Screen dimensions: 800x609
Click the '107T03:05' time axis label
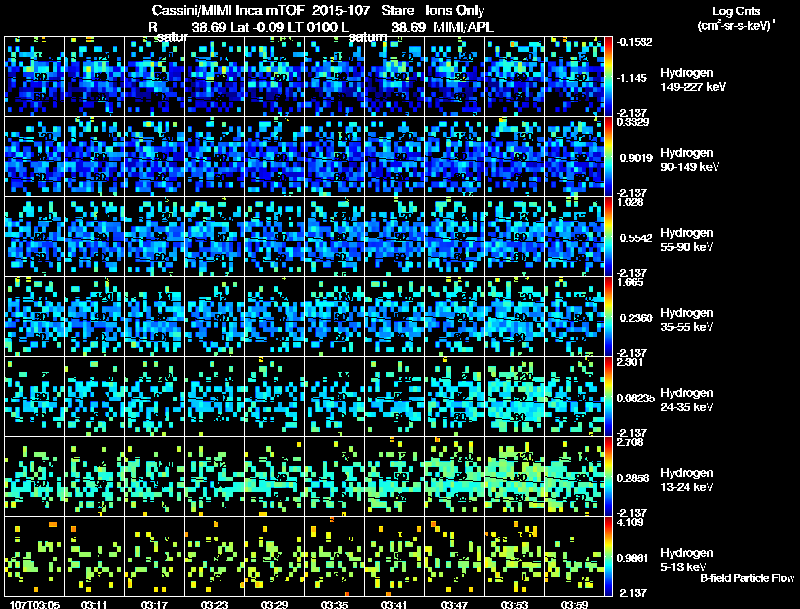35,605
